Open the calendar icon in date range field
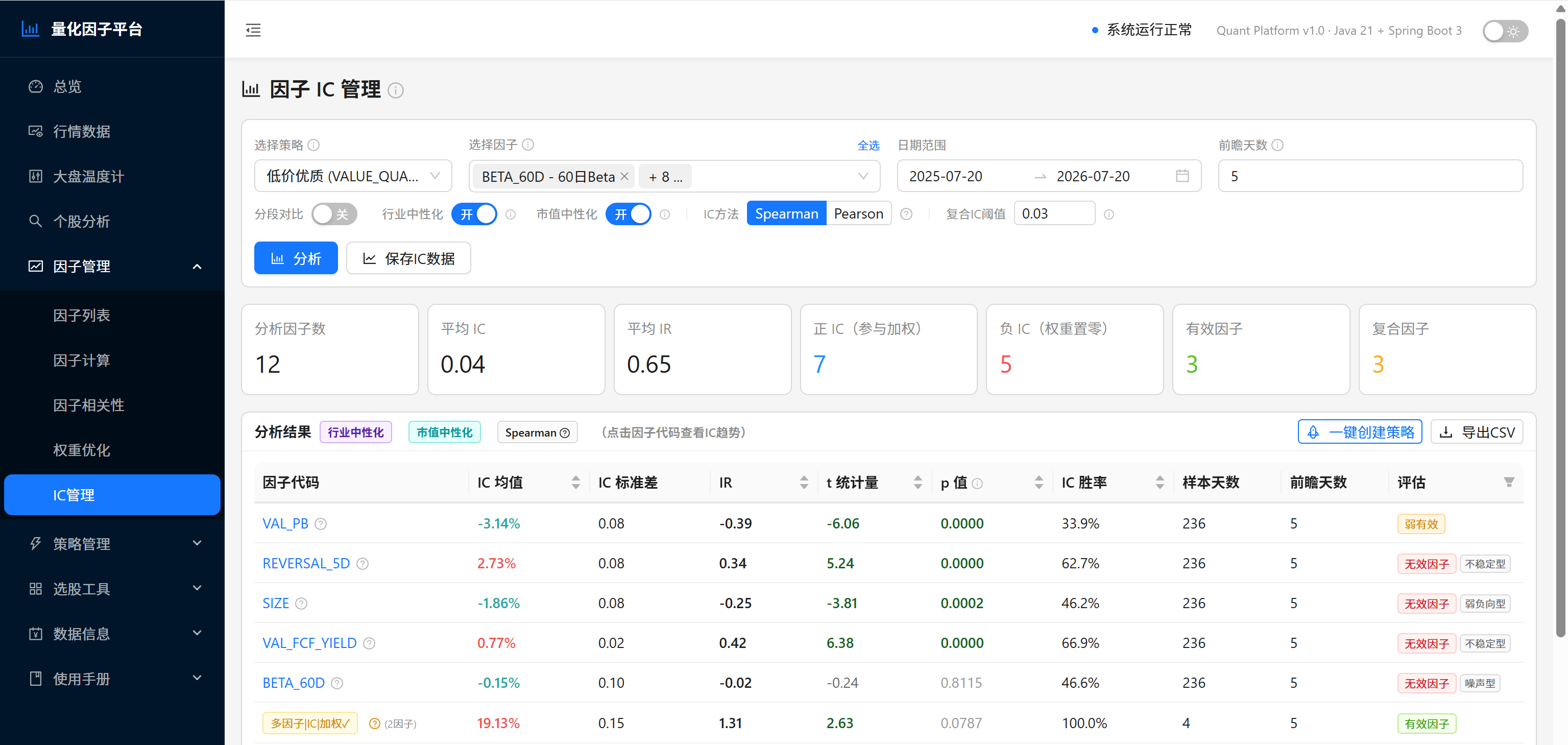Viewport: 1568px width, 745px height. click(1182, 176)
